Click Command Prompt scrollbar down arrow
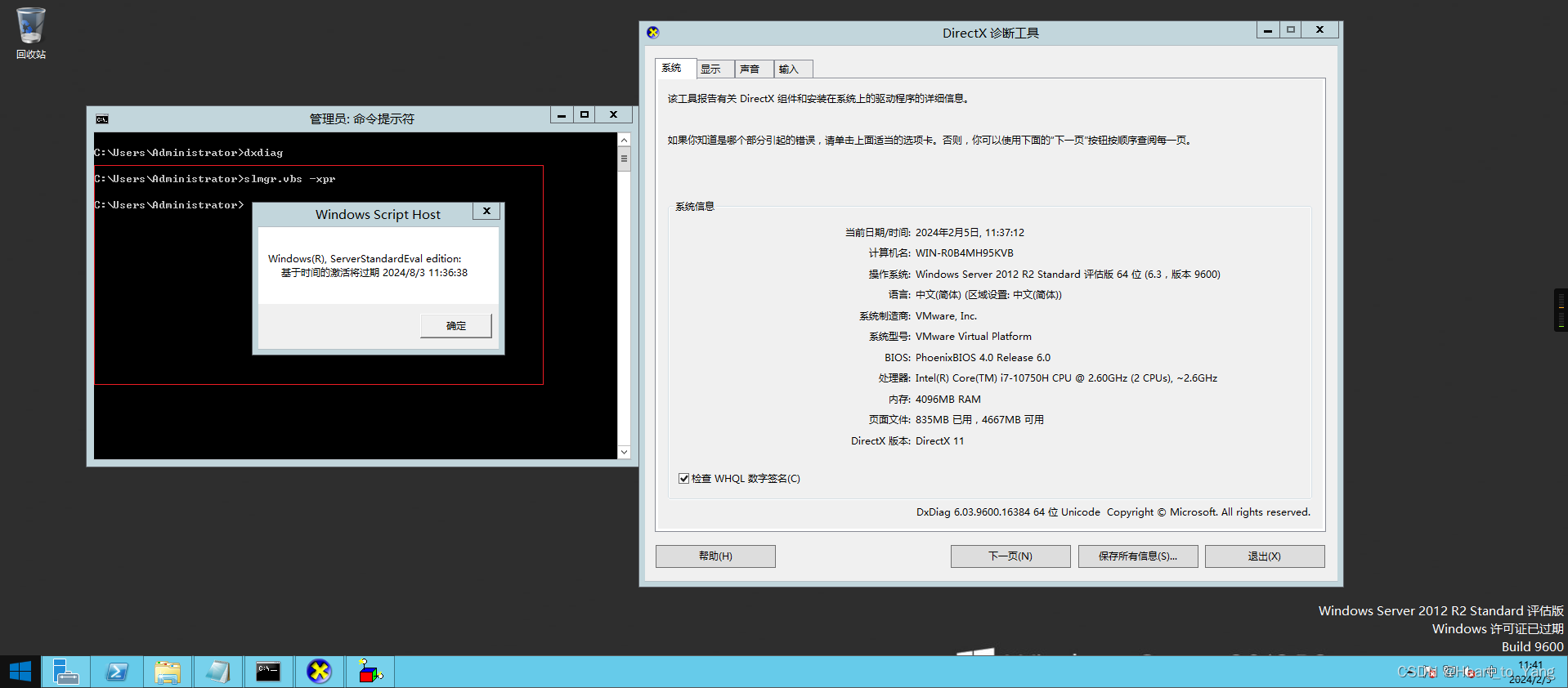 pos(624,452)
